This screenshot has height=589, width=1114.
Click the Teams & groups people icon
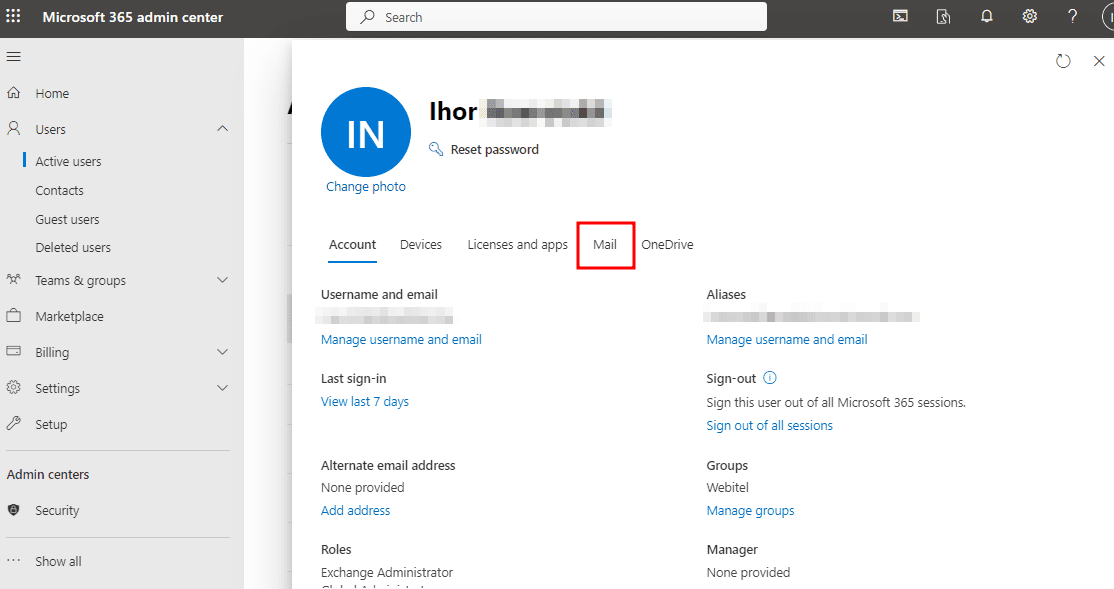point(13,279)
